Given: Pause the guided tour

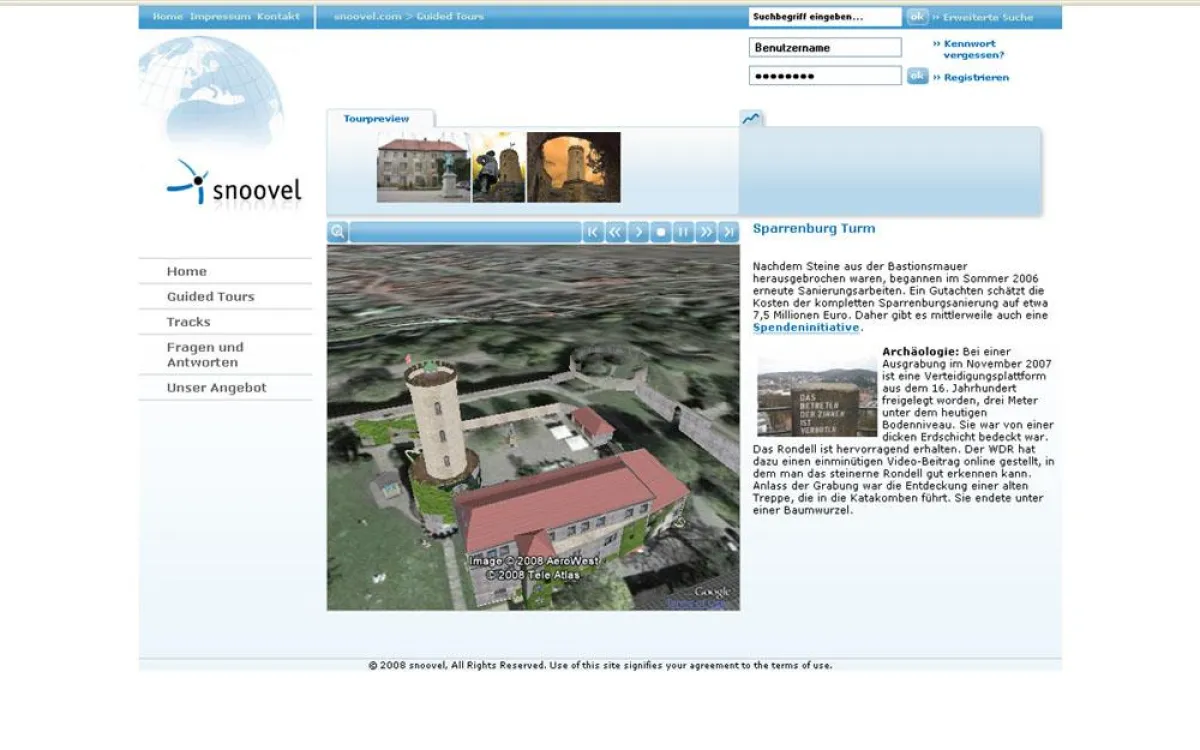Looking at the screenshot, I should coord(683,232).
